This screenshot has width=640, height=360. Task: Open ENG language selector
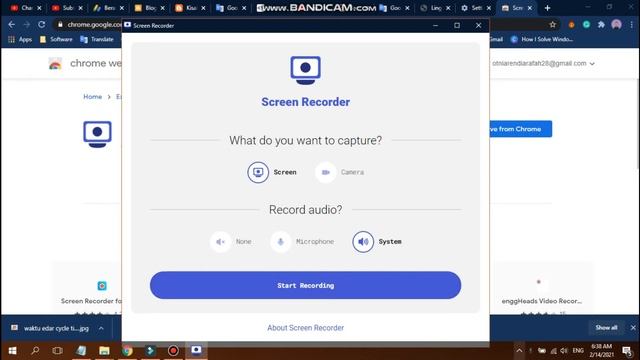pyautogui.click(x=578, y=351)
